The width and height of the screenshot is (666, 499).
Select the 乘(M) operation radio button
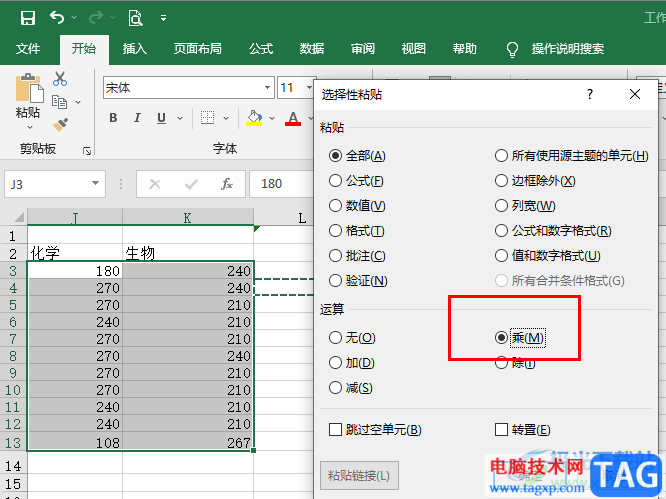(x=501, y=338)
